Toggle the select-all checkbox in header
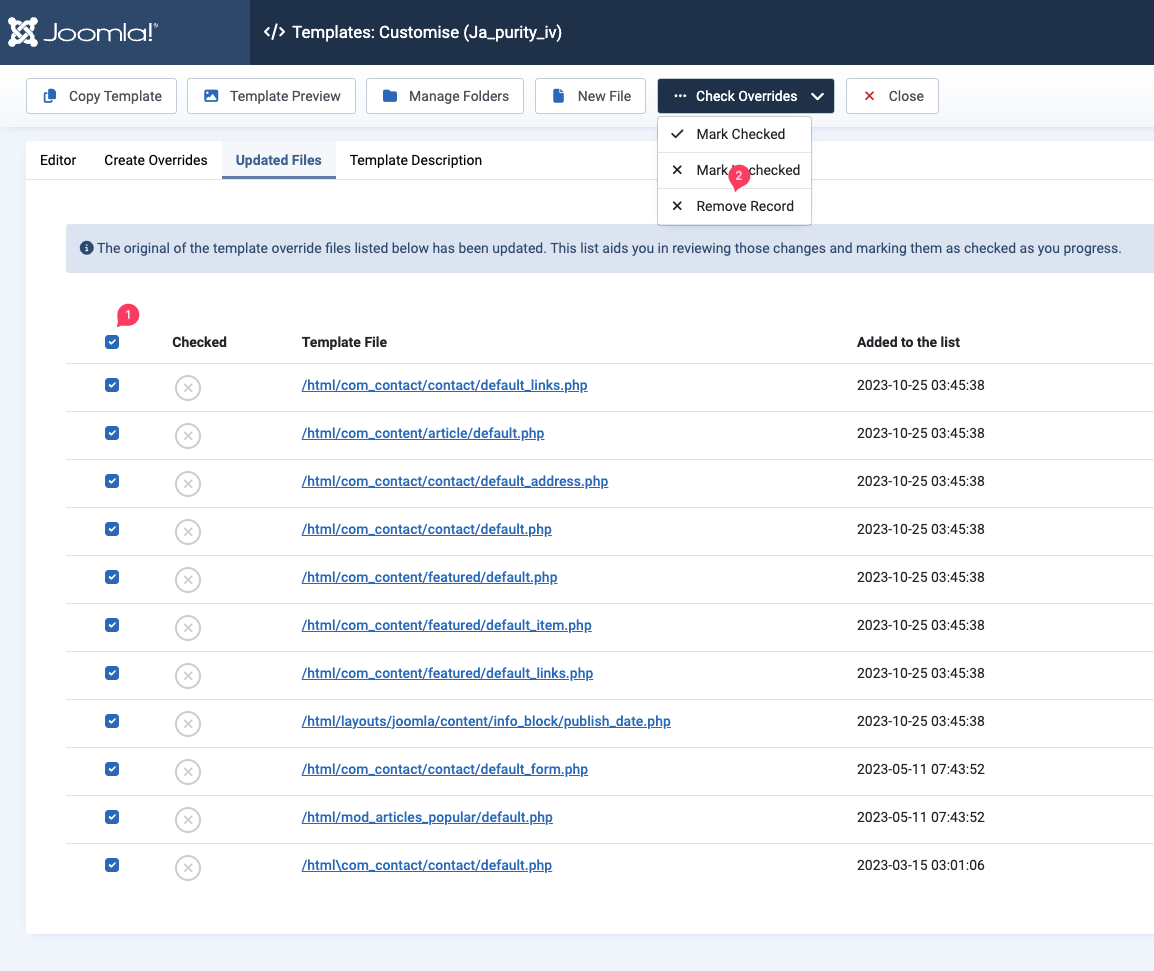 (112, 342)
